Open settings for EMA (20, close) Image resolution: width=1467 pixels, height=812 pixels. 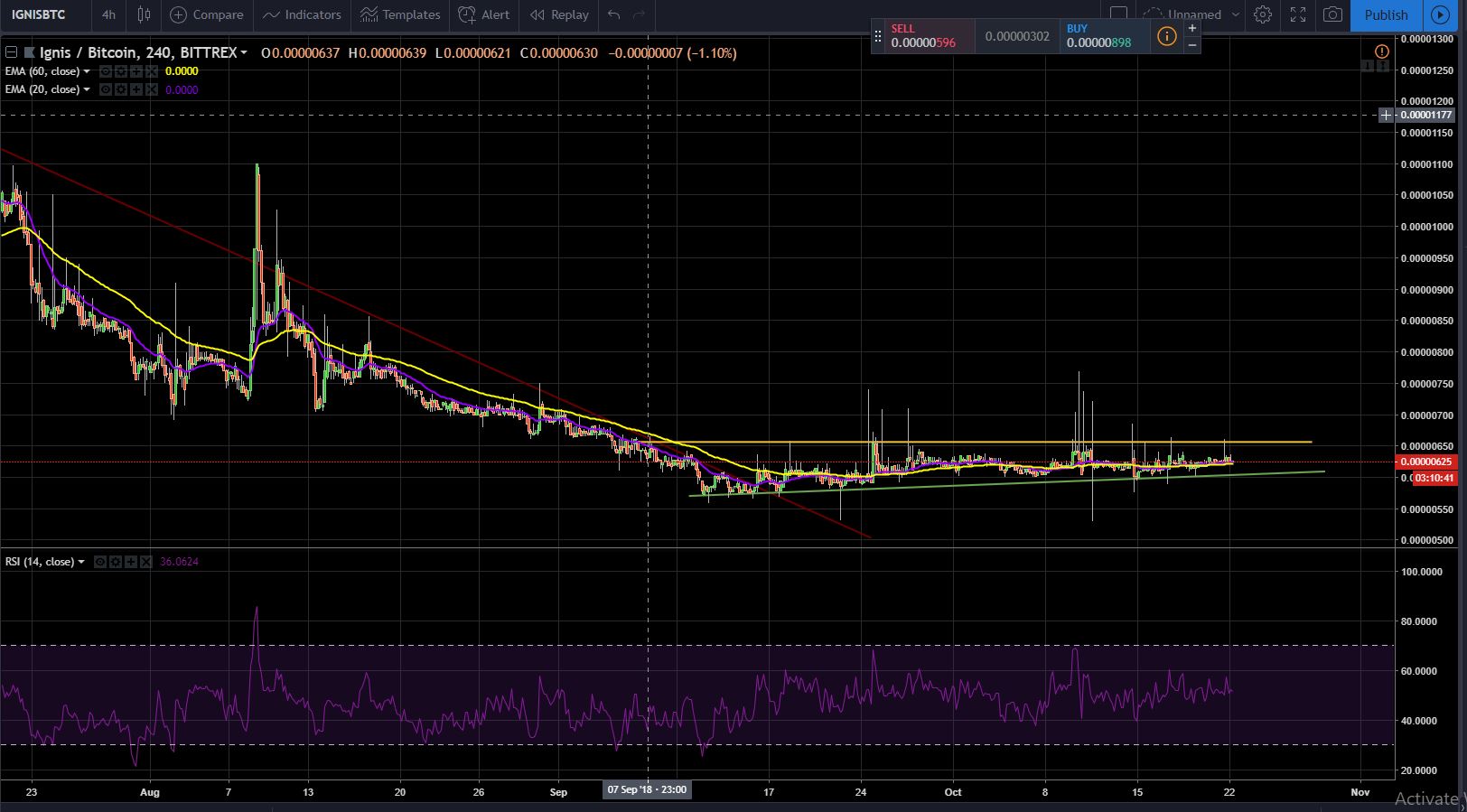121,89
